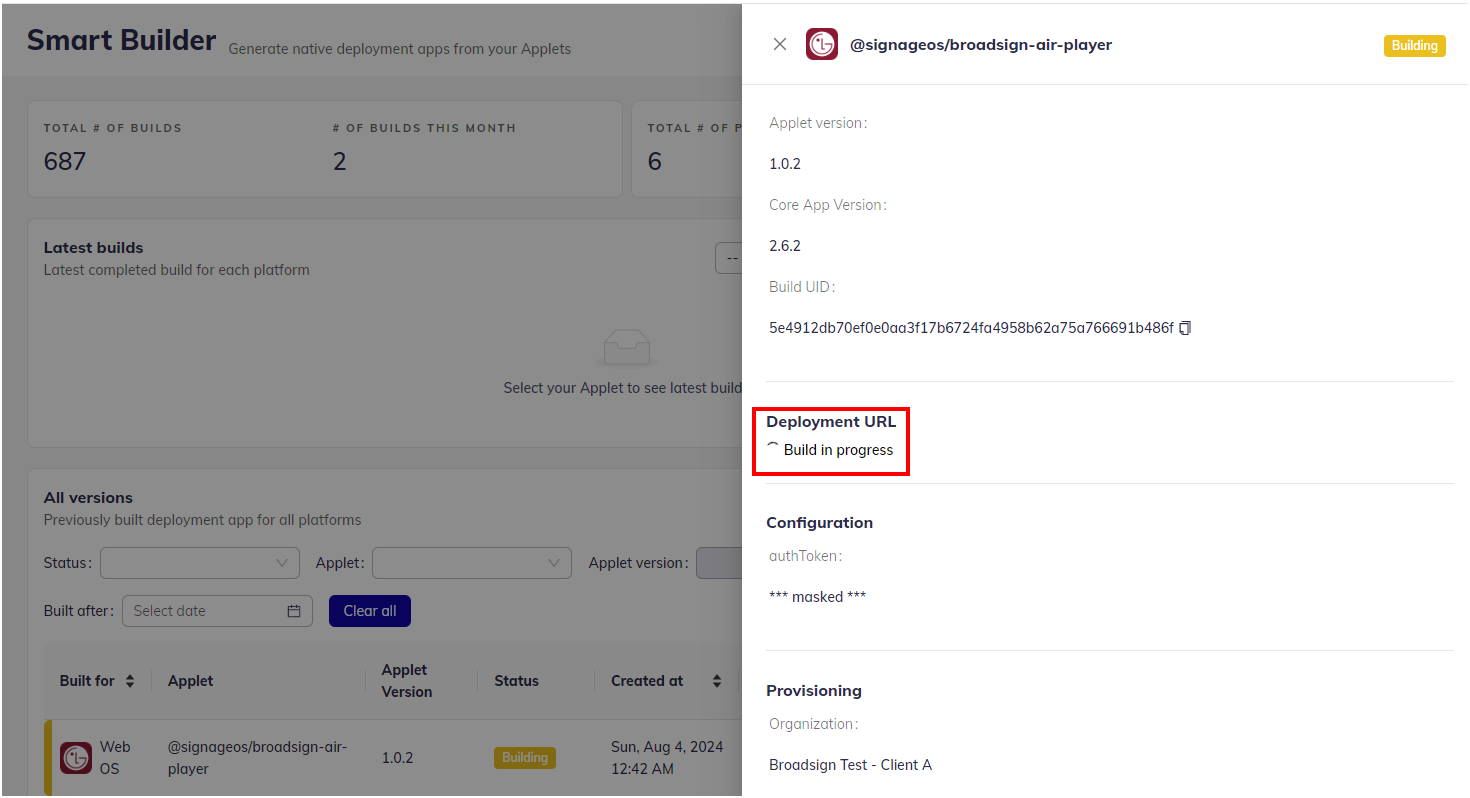Select the Build UID hash text
Viewport: 1470px width, 798px height.
pos(970,328)
